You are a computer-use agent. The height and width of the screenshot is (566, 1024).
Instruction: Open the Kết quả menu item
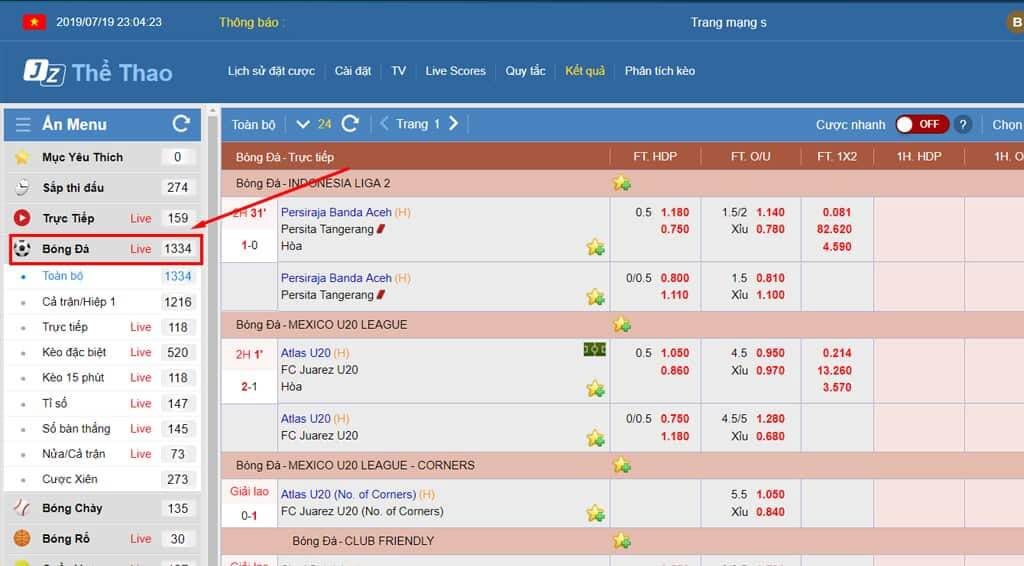coord(585,71)
